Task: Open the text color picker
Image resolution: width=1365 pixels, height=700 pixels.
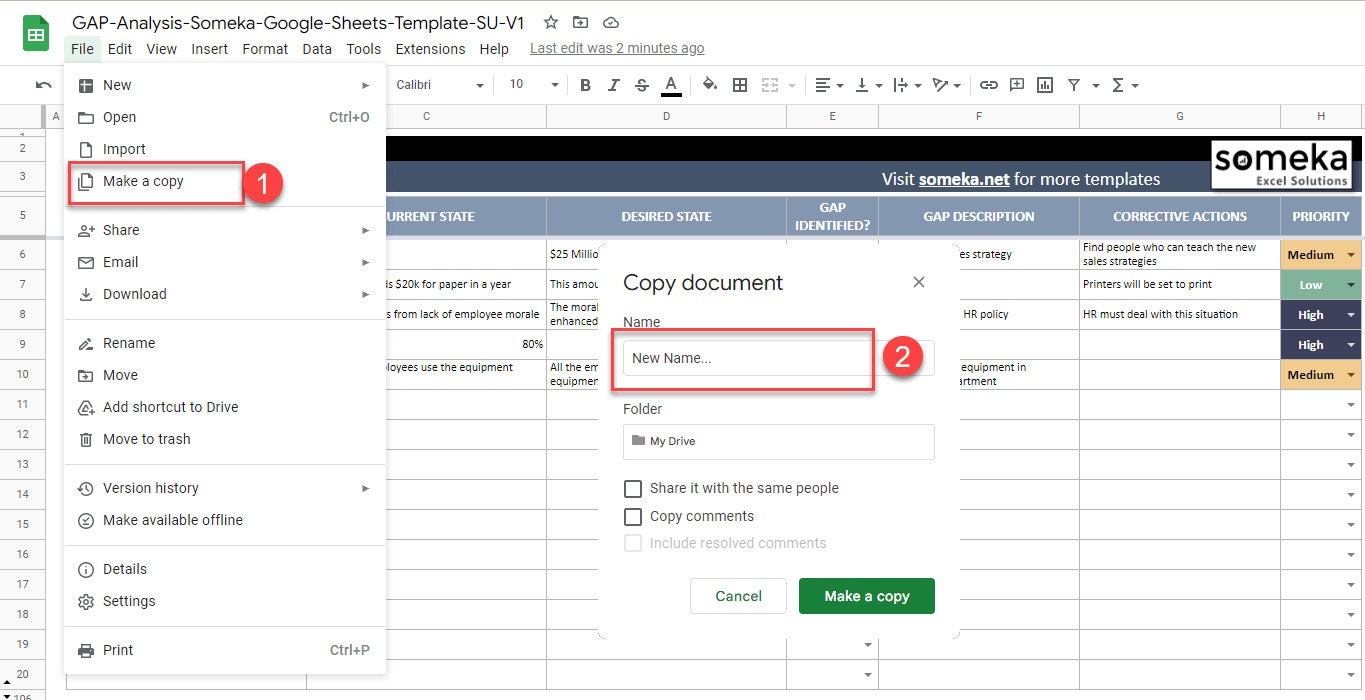Action: click(x=671, y=85)
